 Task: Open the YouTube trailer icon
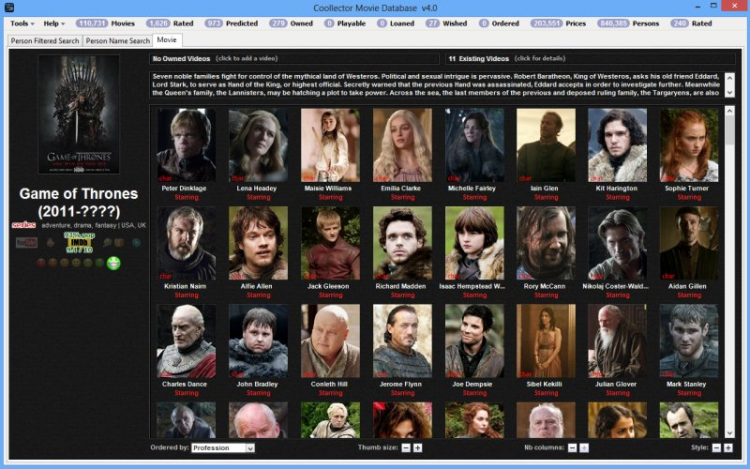[26, 243]
